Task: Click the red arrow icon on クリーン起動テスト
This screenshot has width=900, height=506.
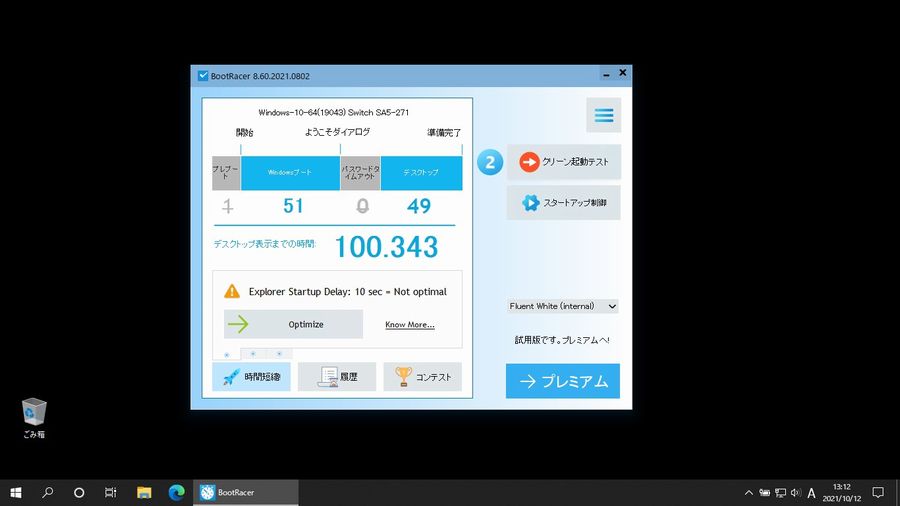Action: (x=529, y=162)
